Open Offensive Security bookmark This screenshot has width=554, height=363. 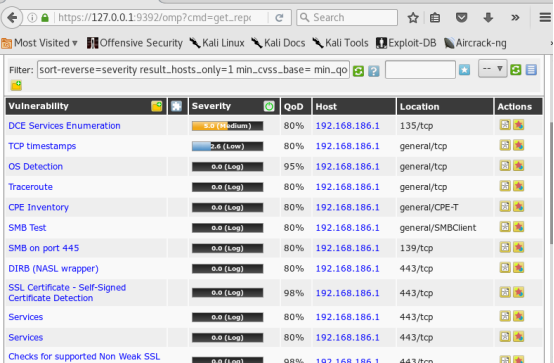click(x=135, y=43)
